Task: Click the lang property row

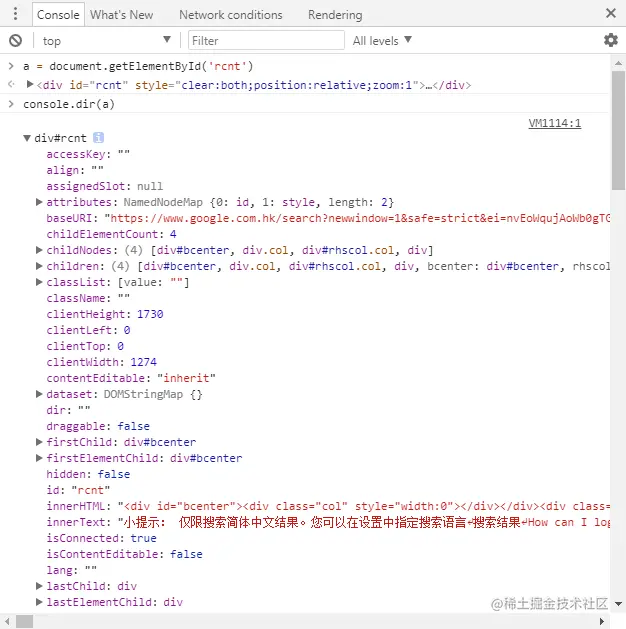Action: (x=71, y=570)
